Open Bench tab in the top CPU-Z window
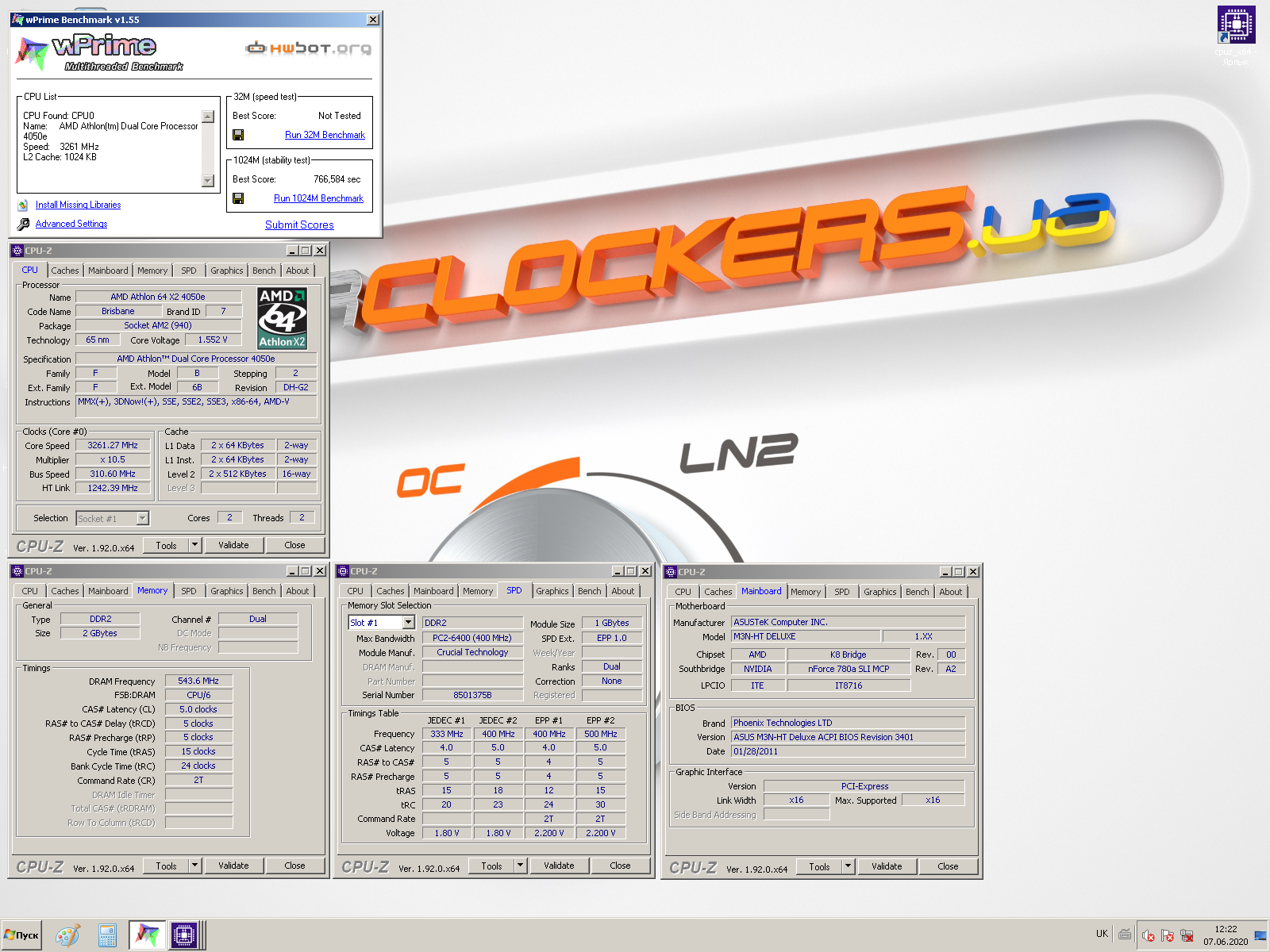 264,271
